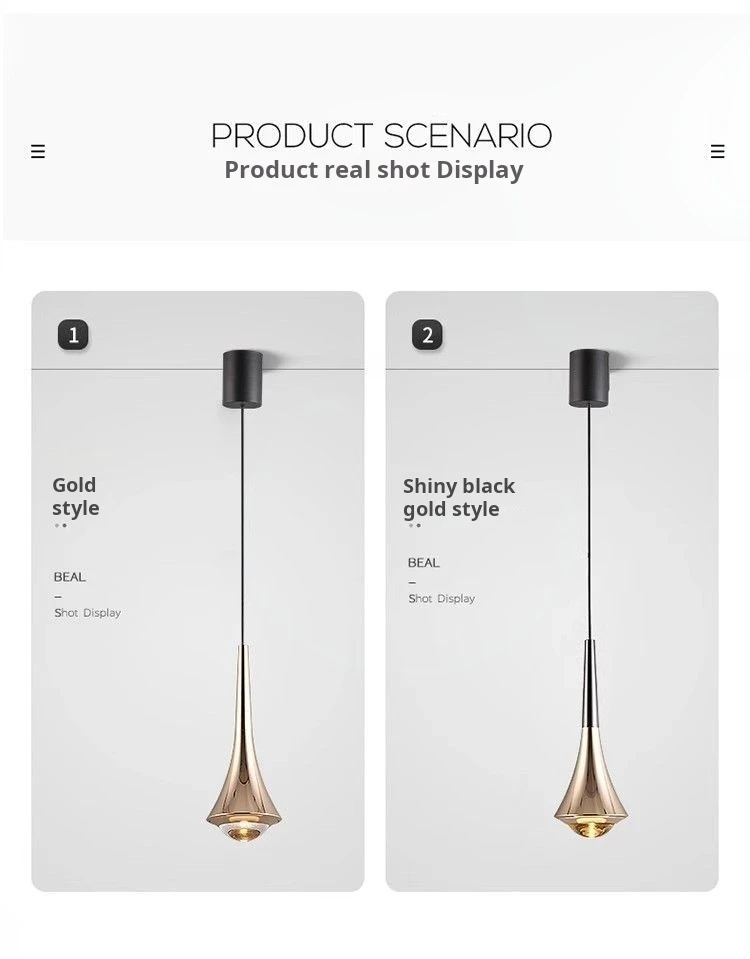
Task: Click the dot indicator below Shiny black gold style
Action: 415,525
